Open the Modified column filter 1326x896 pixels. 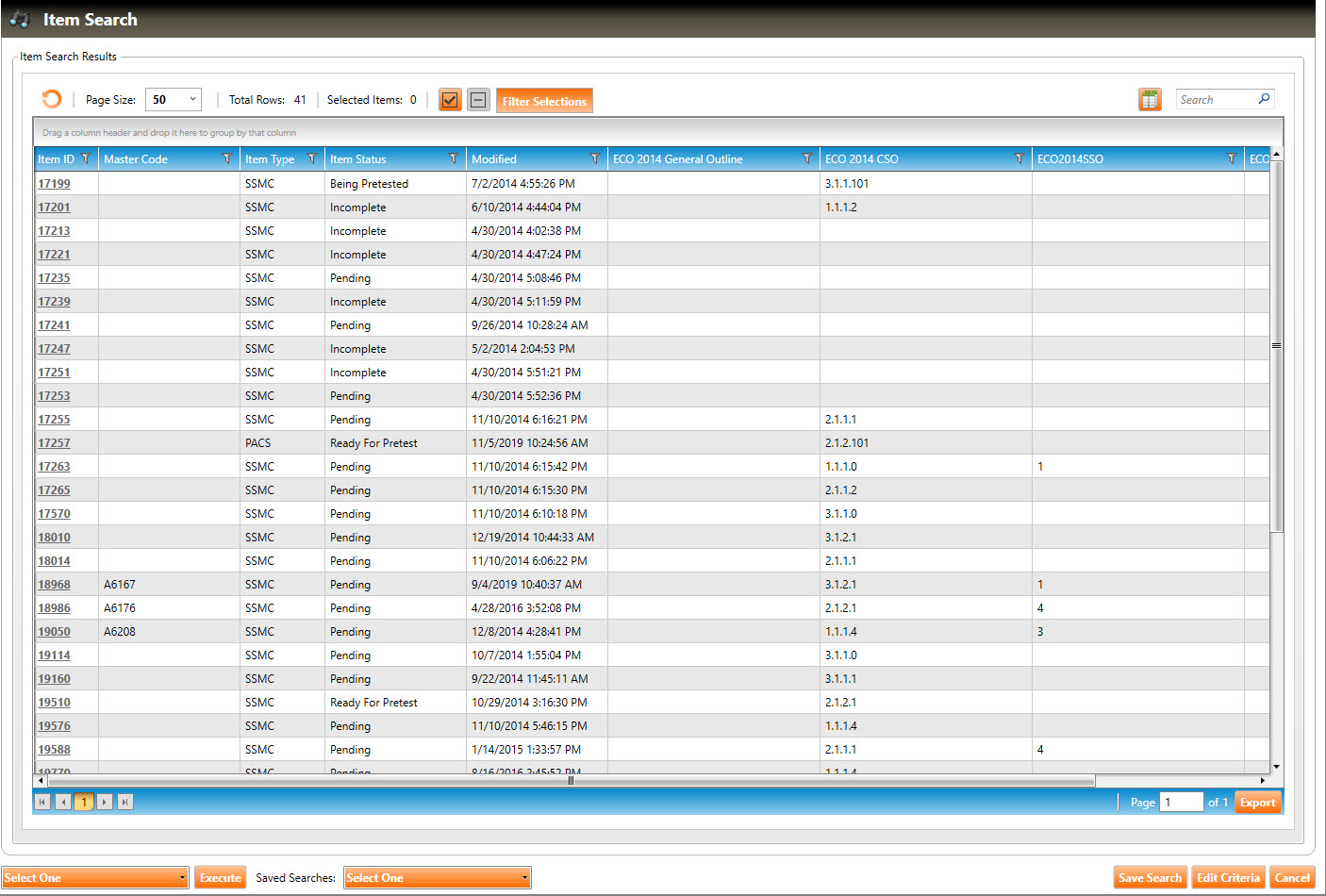pos(595,158)
